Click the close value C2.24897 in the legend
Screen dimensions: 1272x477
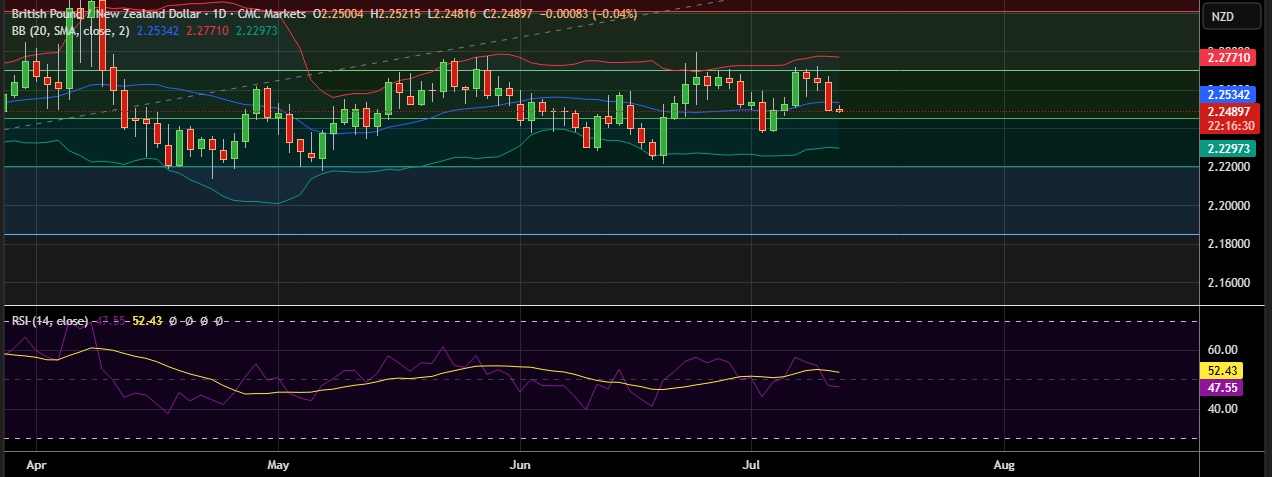coord(507,16)
